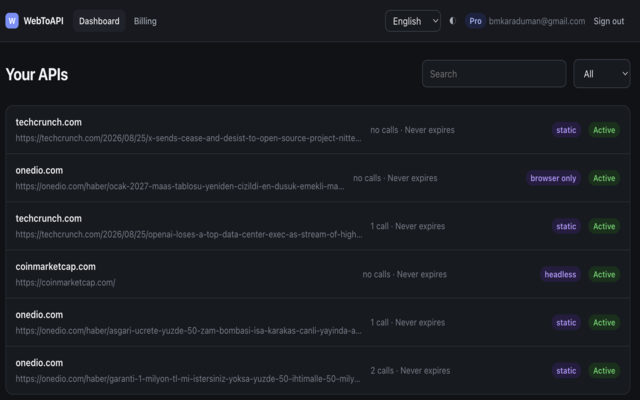Click "2 calls · Never expires" text
640x400 pixels.
(410, 371)
